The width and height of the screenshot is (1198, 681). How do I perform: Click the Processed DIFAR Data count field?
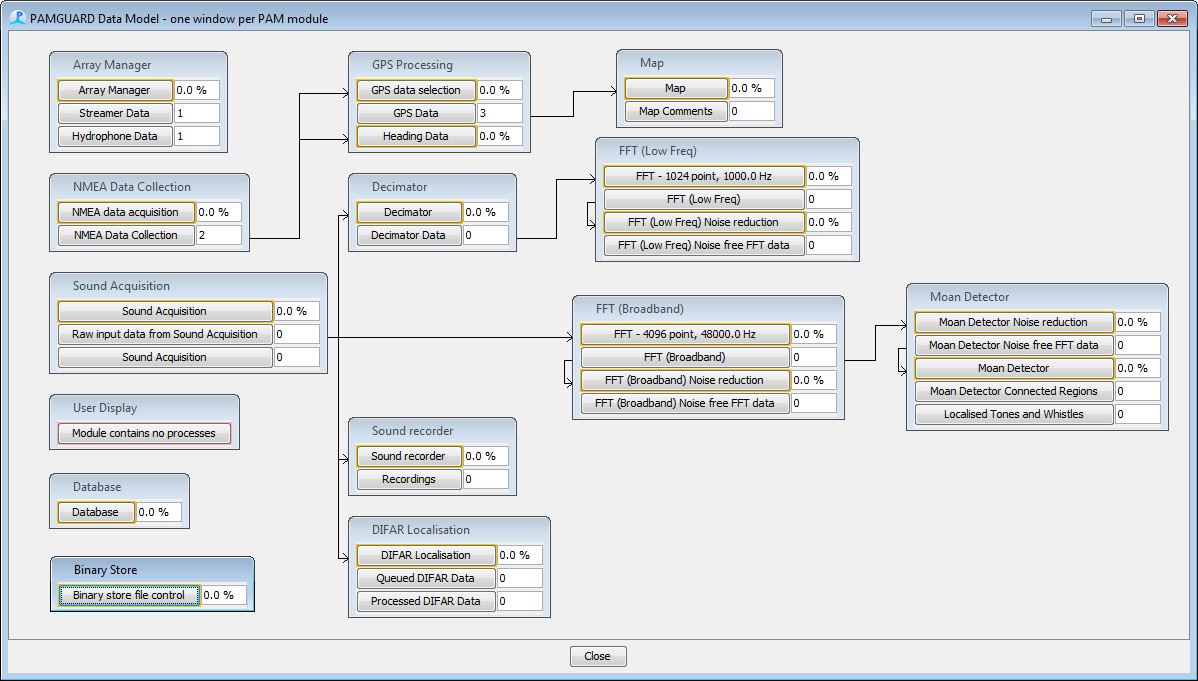click(520, 601)
